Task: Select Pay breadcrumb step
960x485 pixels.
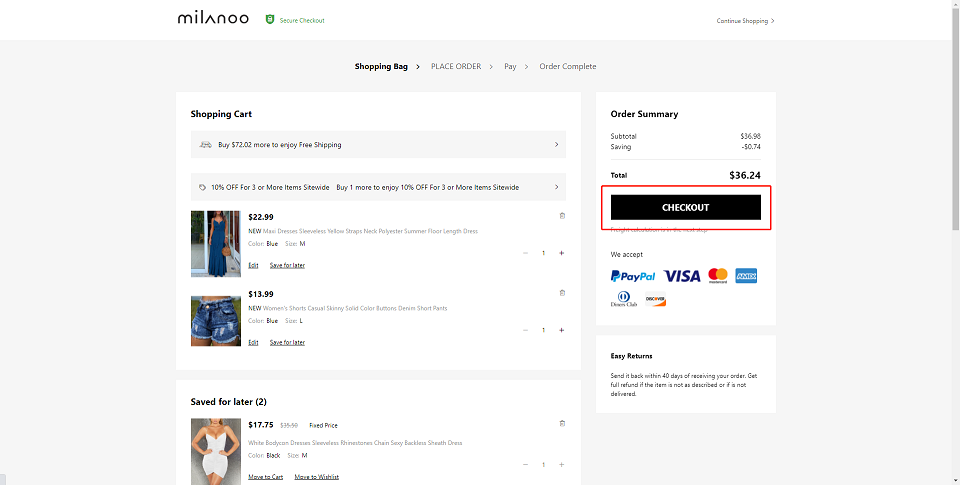Action: pos(510,66)
